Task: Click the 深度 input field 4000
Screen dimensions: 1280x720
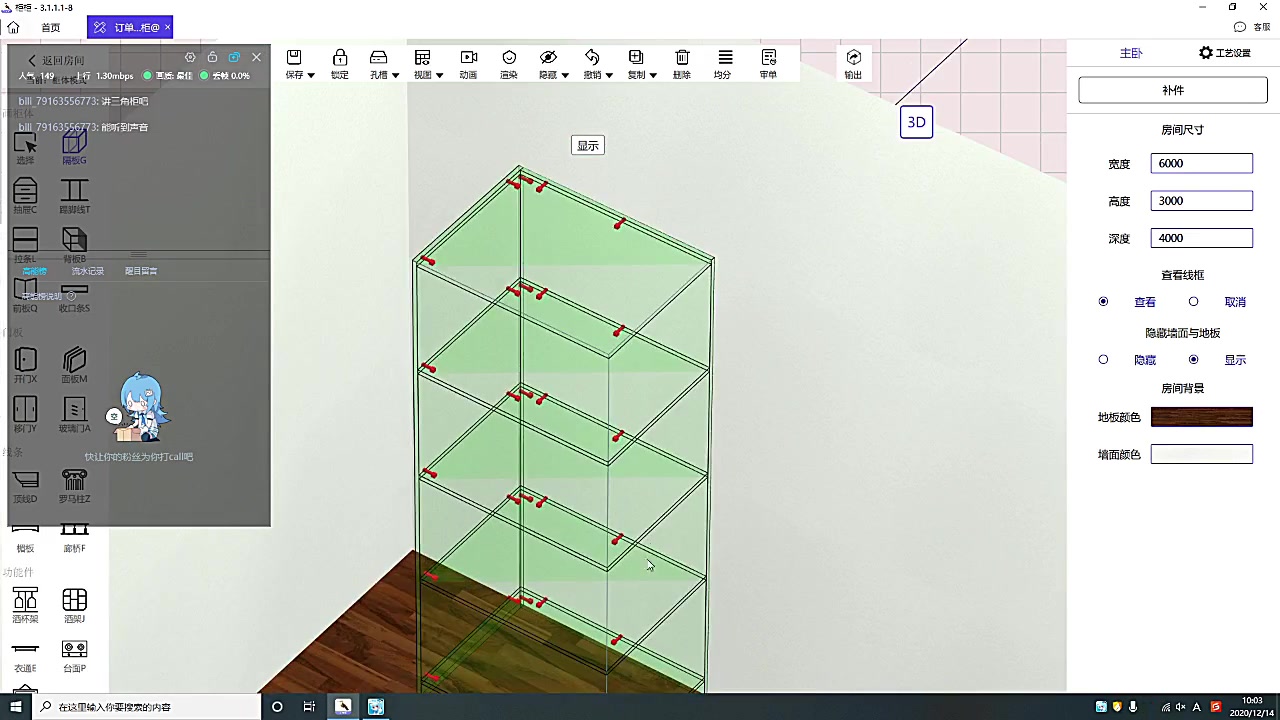Action: pos(1201,239)
